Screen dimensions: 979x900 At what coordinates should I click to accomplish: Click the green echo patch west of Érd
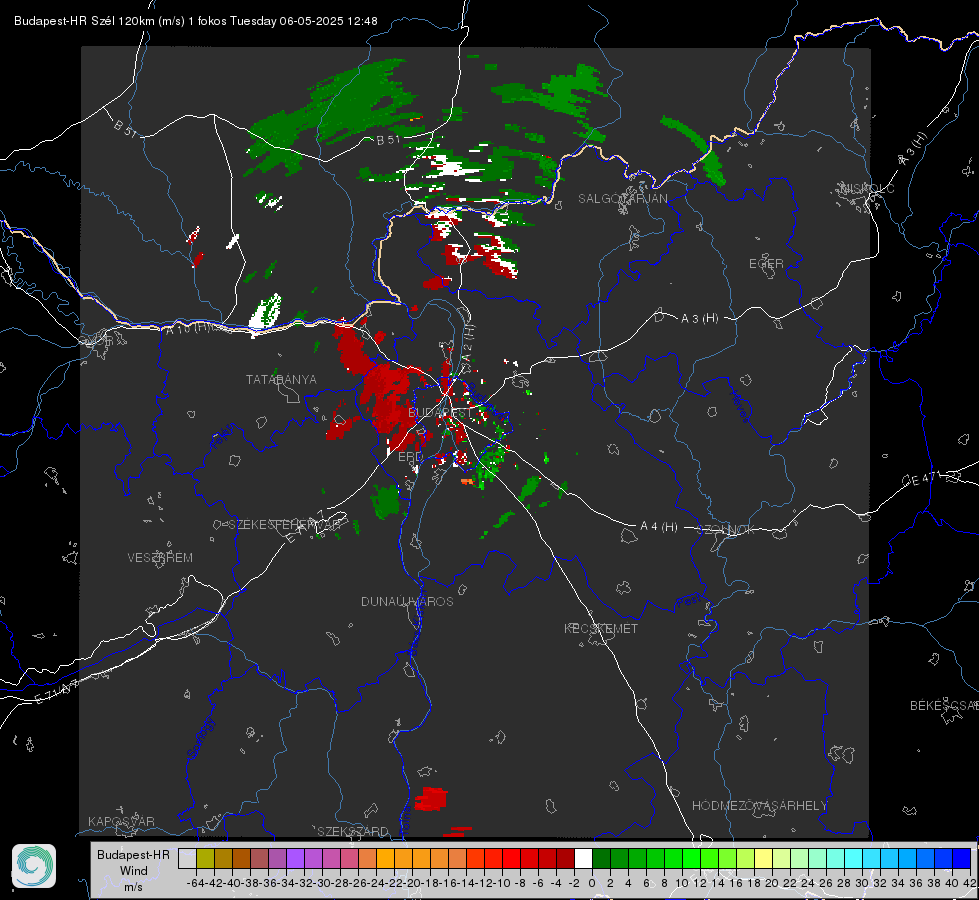click(x=385, y=501)
